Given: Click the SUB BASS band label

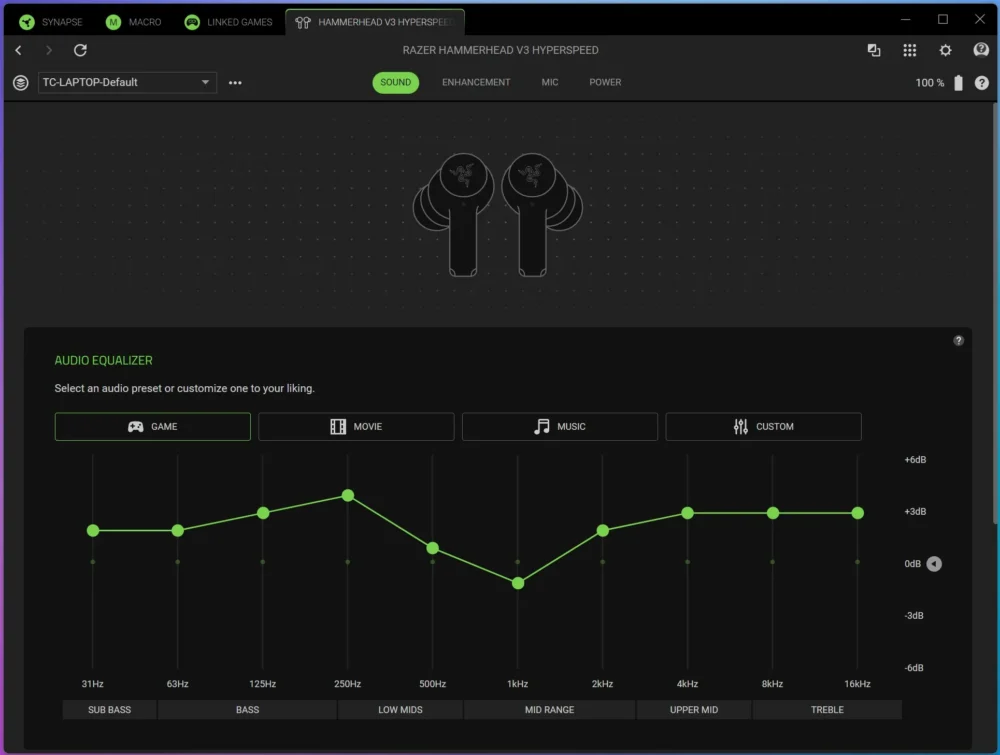Looking at the screenshot, I should (x=109, y=710).
